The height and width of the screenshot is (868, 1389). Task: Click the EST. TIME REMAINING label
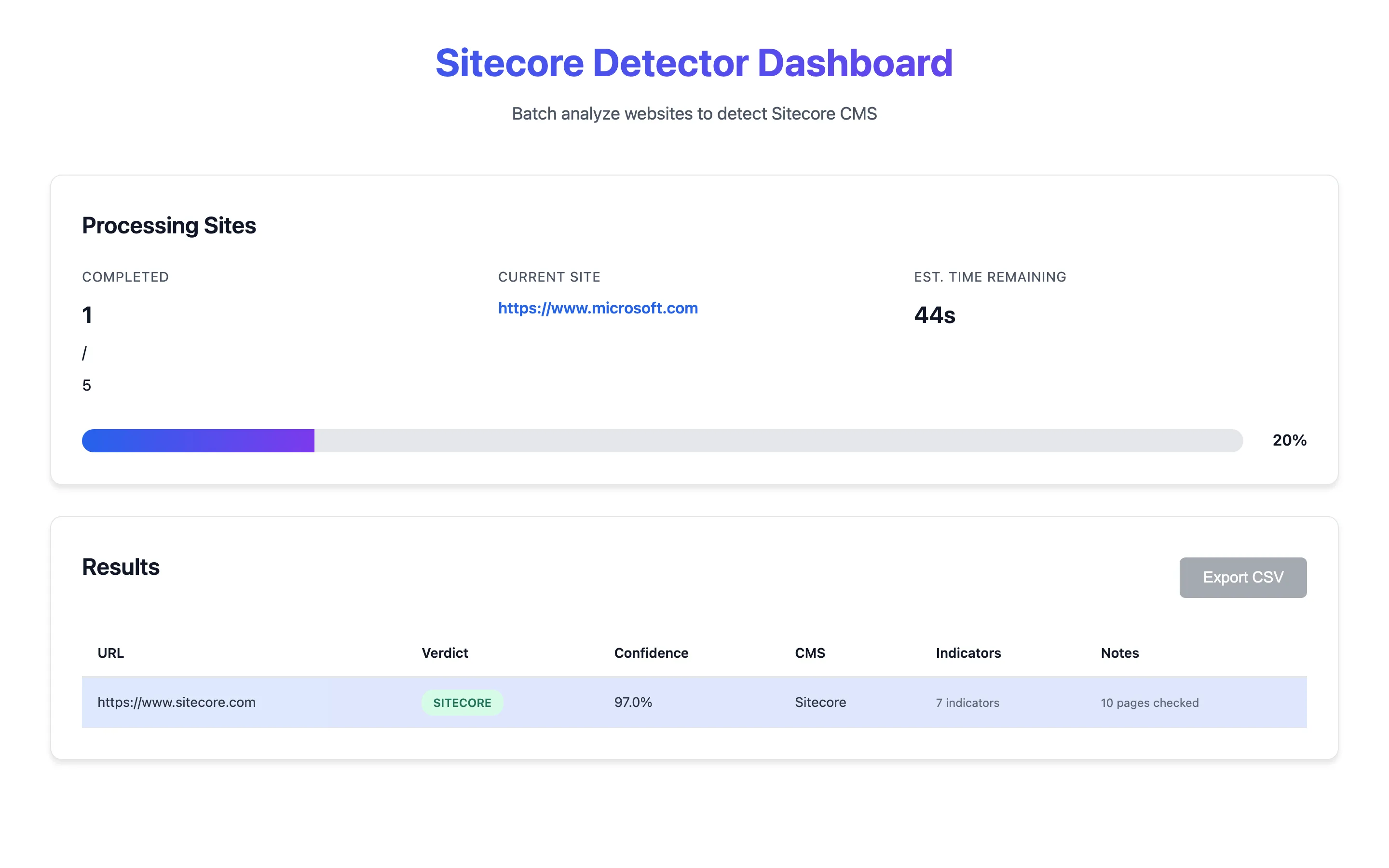pos(990,277)
